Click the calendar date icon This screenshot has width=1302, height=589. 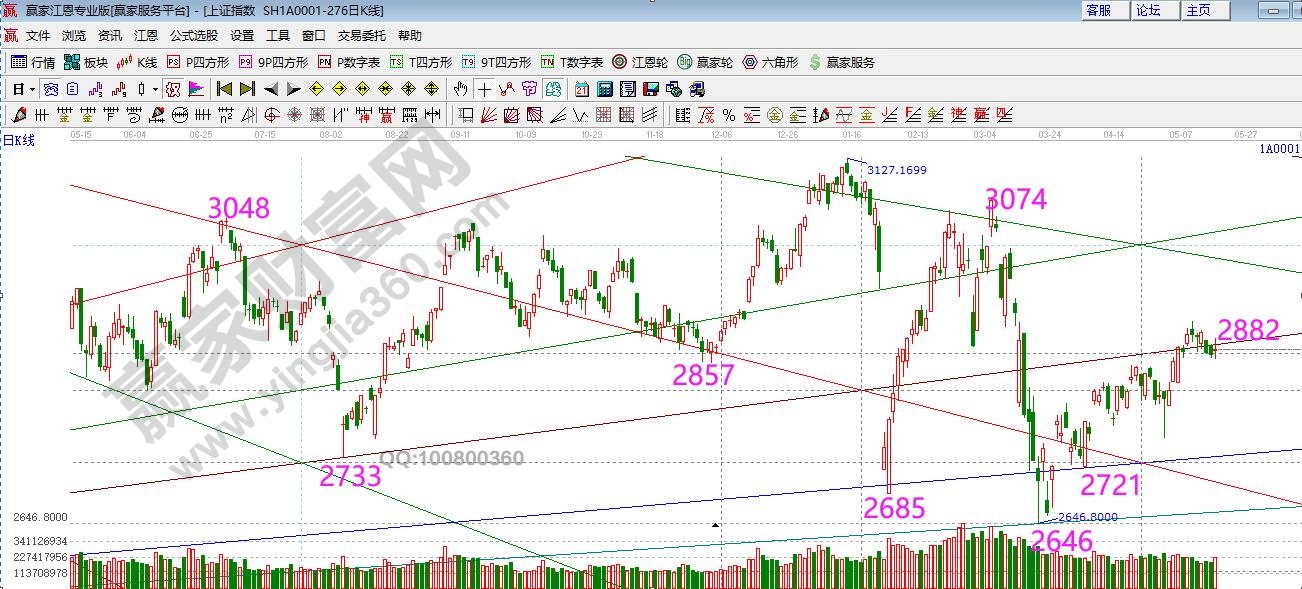click(x=581, y=89)
